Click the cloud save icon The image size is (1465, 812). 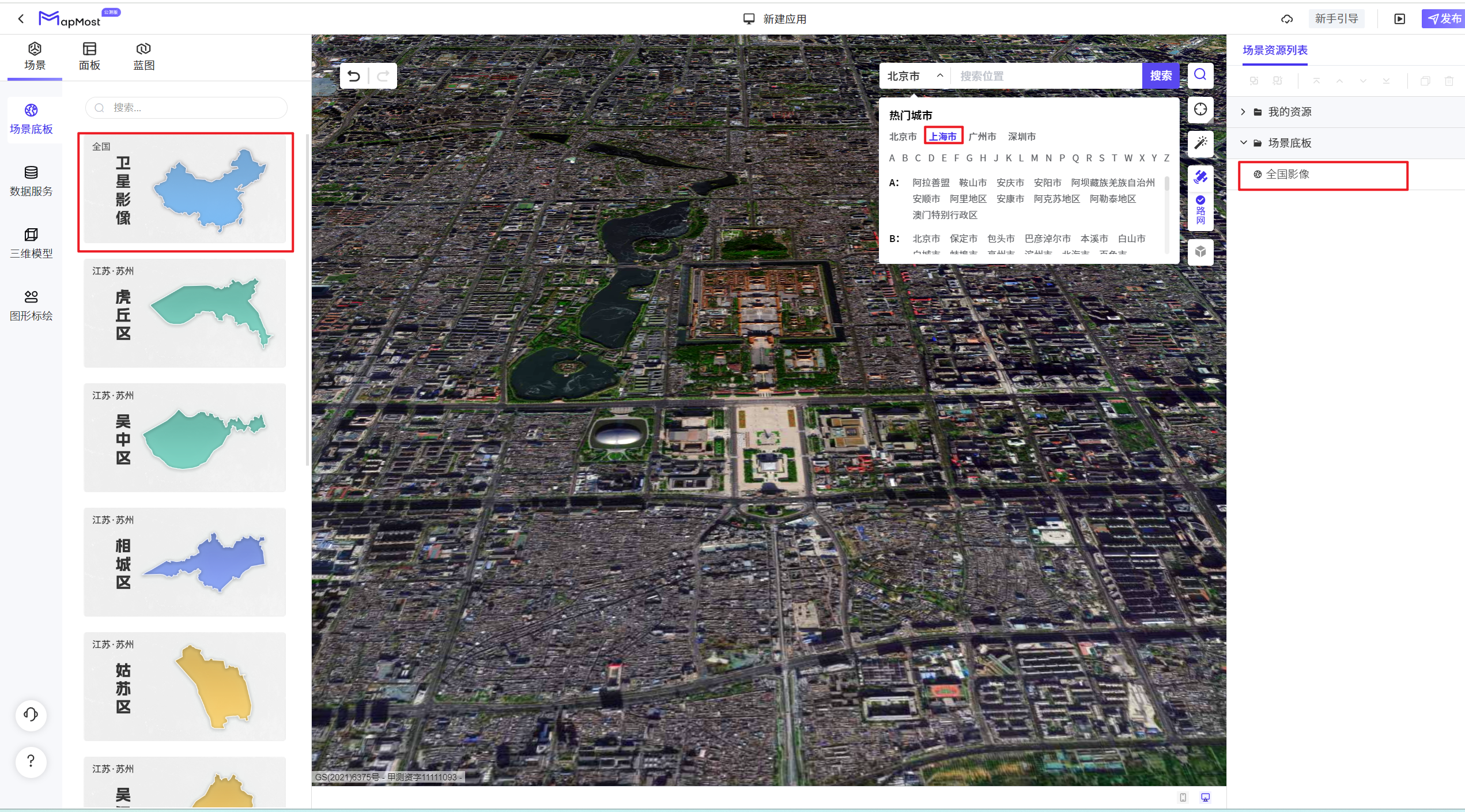tap(1287, 19)
